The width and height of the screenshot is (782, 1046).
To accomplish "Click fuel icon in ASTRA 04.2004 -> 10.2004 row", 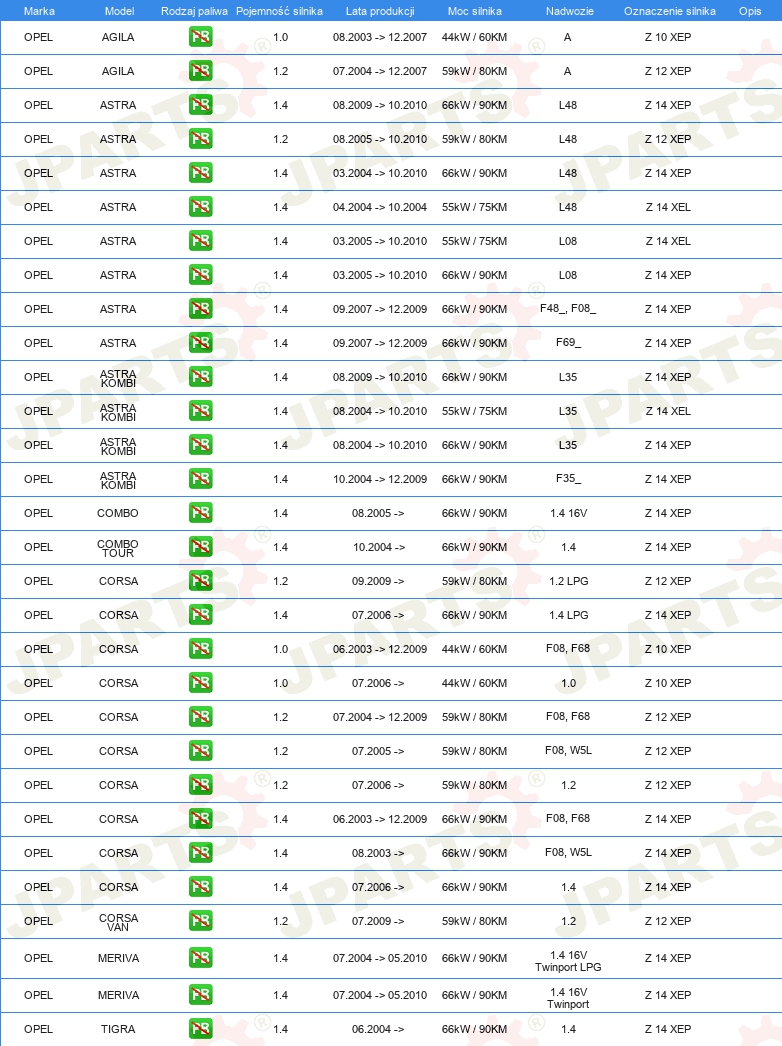I will pyautogui.click(x=200, y=207).
